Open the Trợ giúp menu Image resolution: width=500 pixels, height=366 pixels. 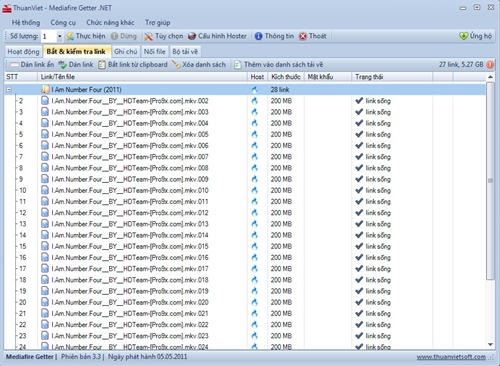click(x=157, y=22)
